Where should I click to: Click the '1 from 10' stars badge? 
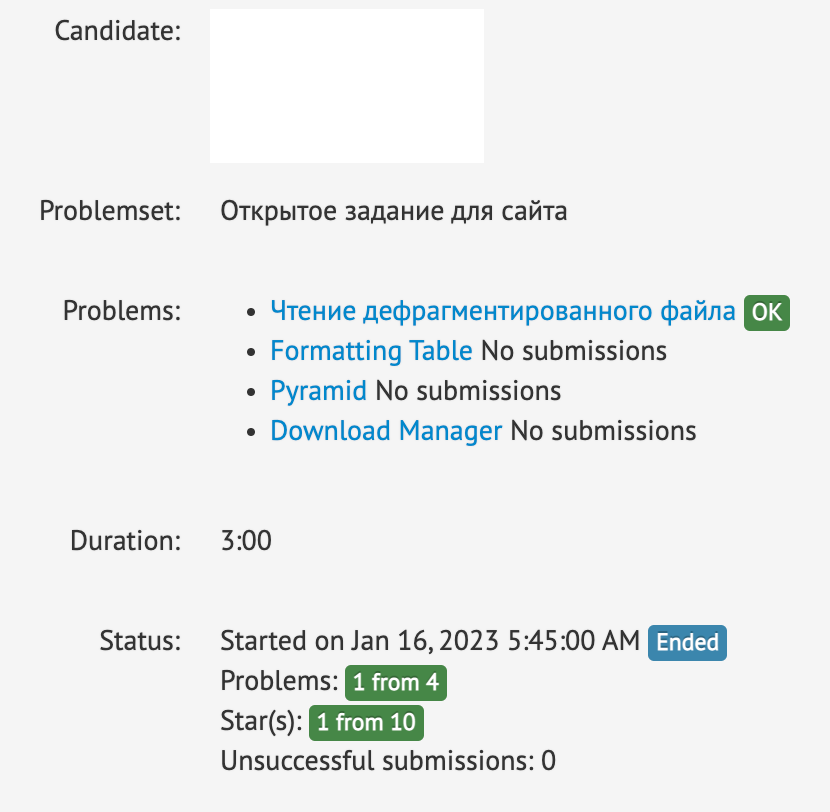tap(367, 722)
